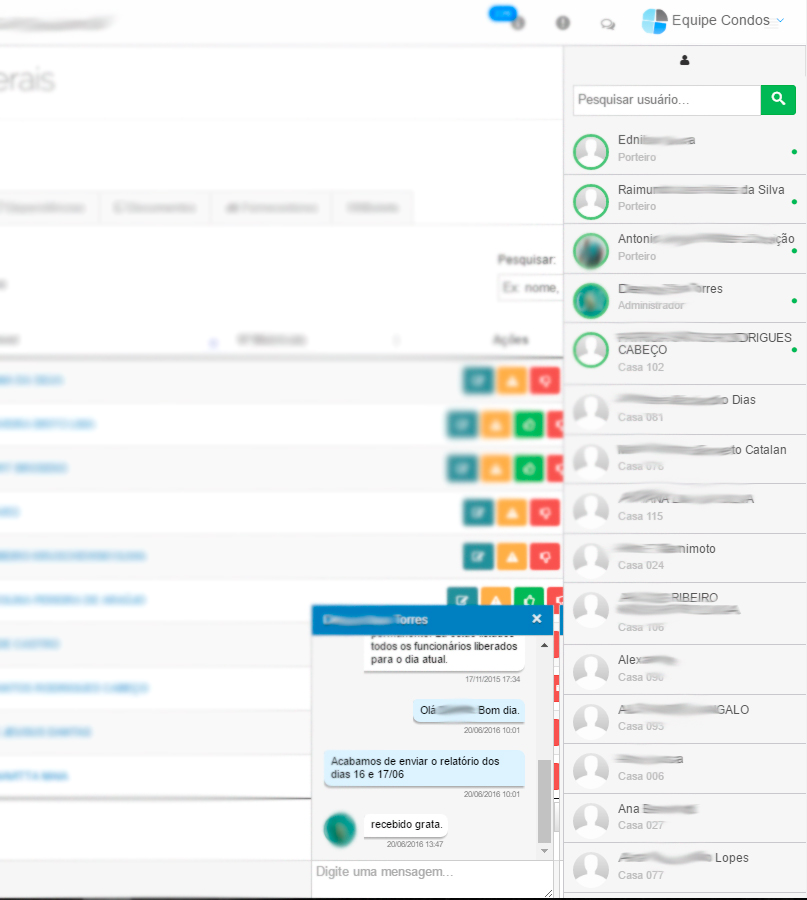Click the chat scrollbar down arrow
This screenshot has height=900, width=807.
coord(545,850)
